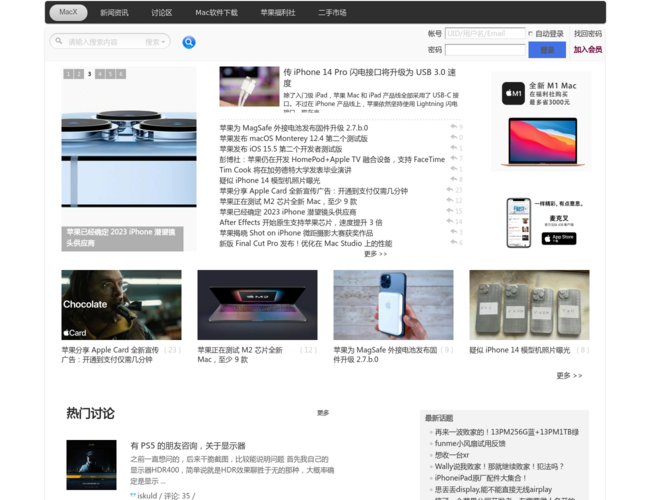650x500 pixels.
Task: Click reply icon beside Final Cut Pro headline
Action: pos(454,242)
